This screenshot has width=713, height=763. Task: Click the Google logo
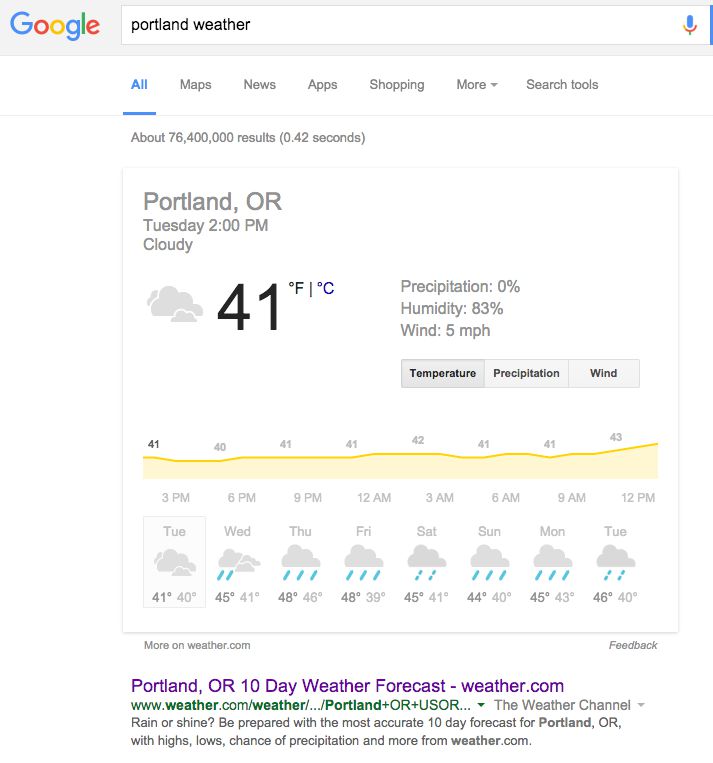[55, 25]
